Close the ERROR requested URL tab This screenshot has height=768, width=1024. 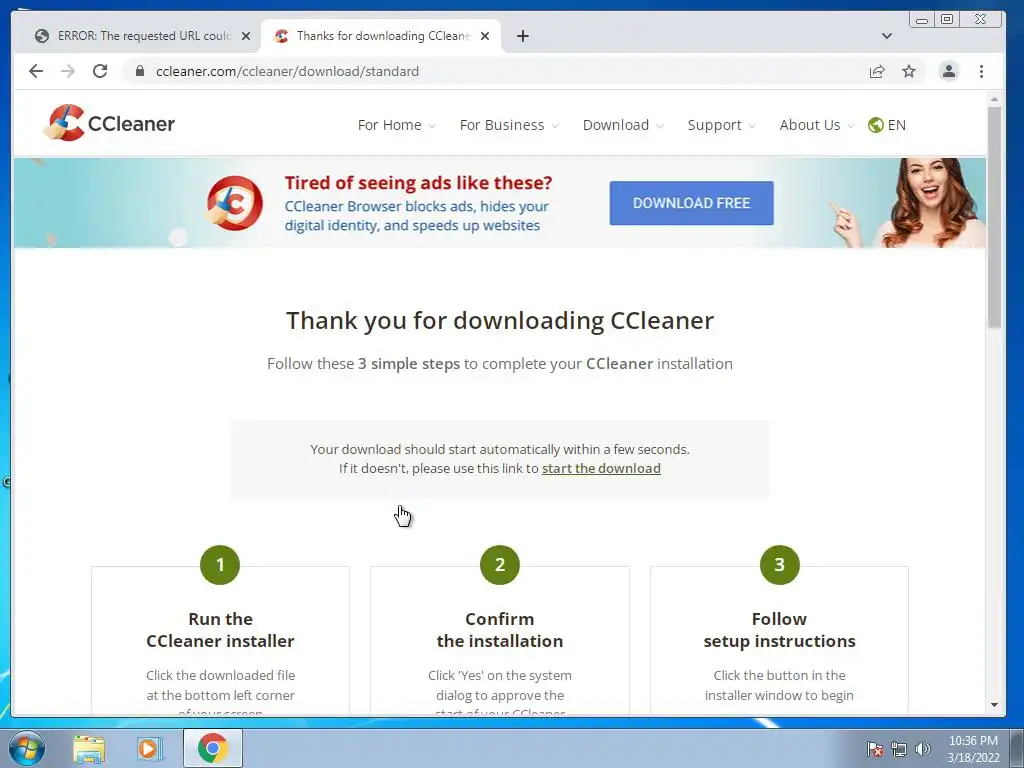click(x=246, y=36)
